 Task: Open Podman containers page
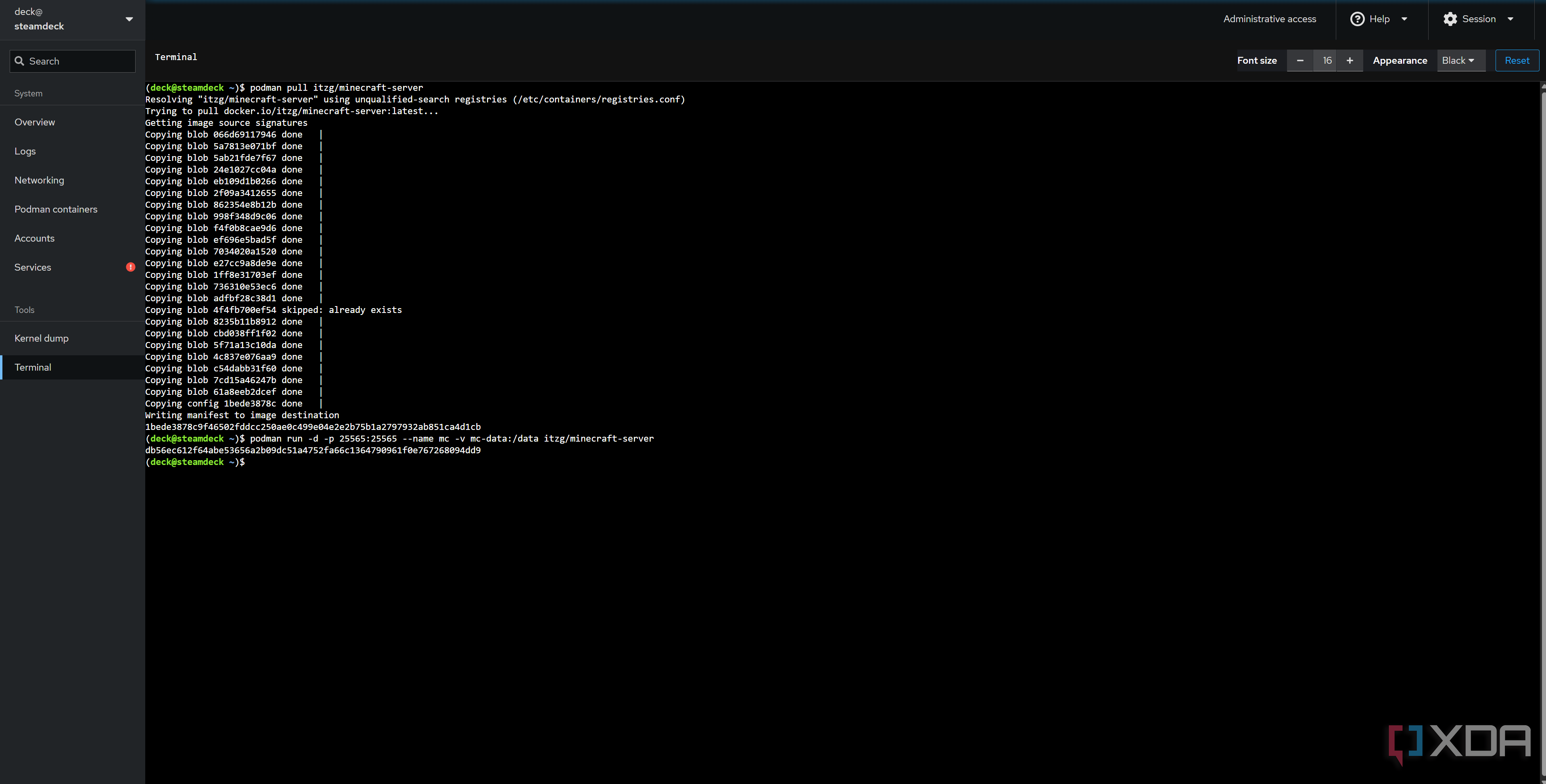[x=73, y=209]
